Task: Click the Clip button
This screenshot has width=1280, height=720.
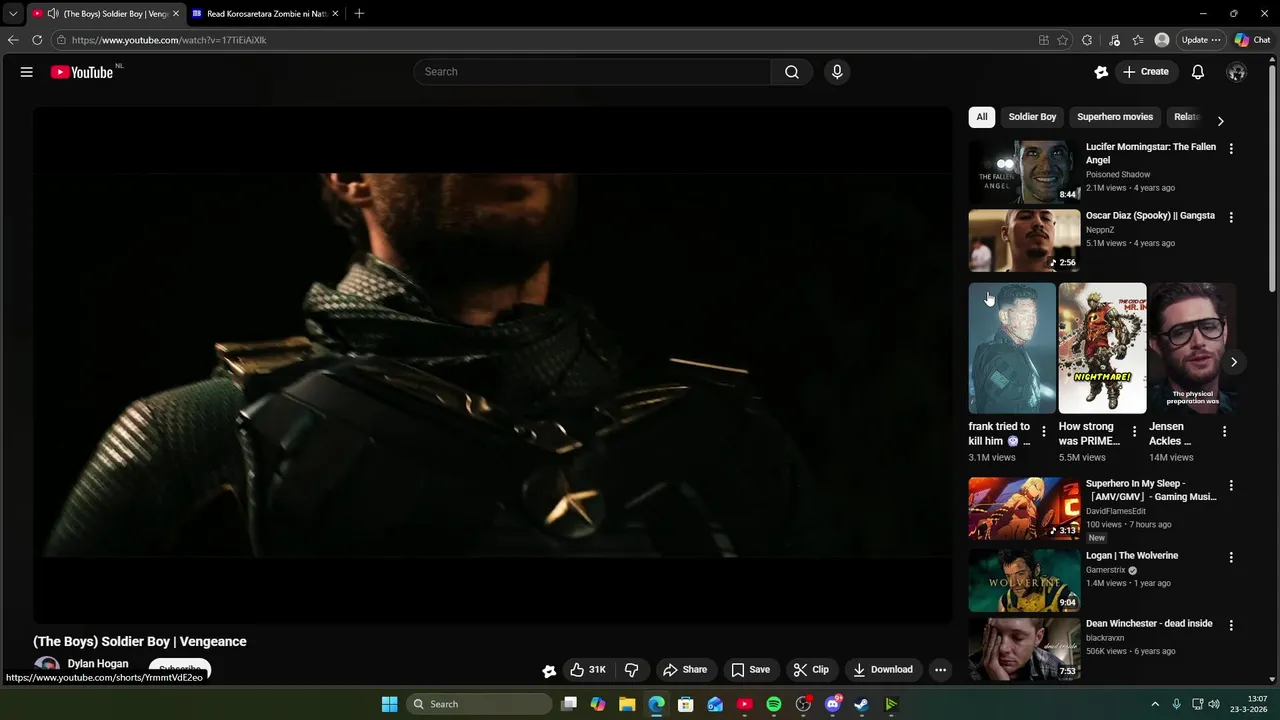Action: point(811,670)
